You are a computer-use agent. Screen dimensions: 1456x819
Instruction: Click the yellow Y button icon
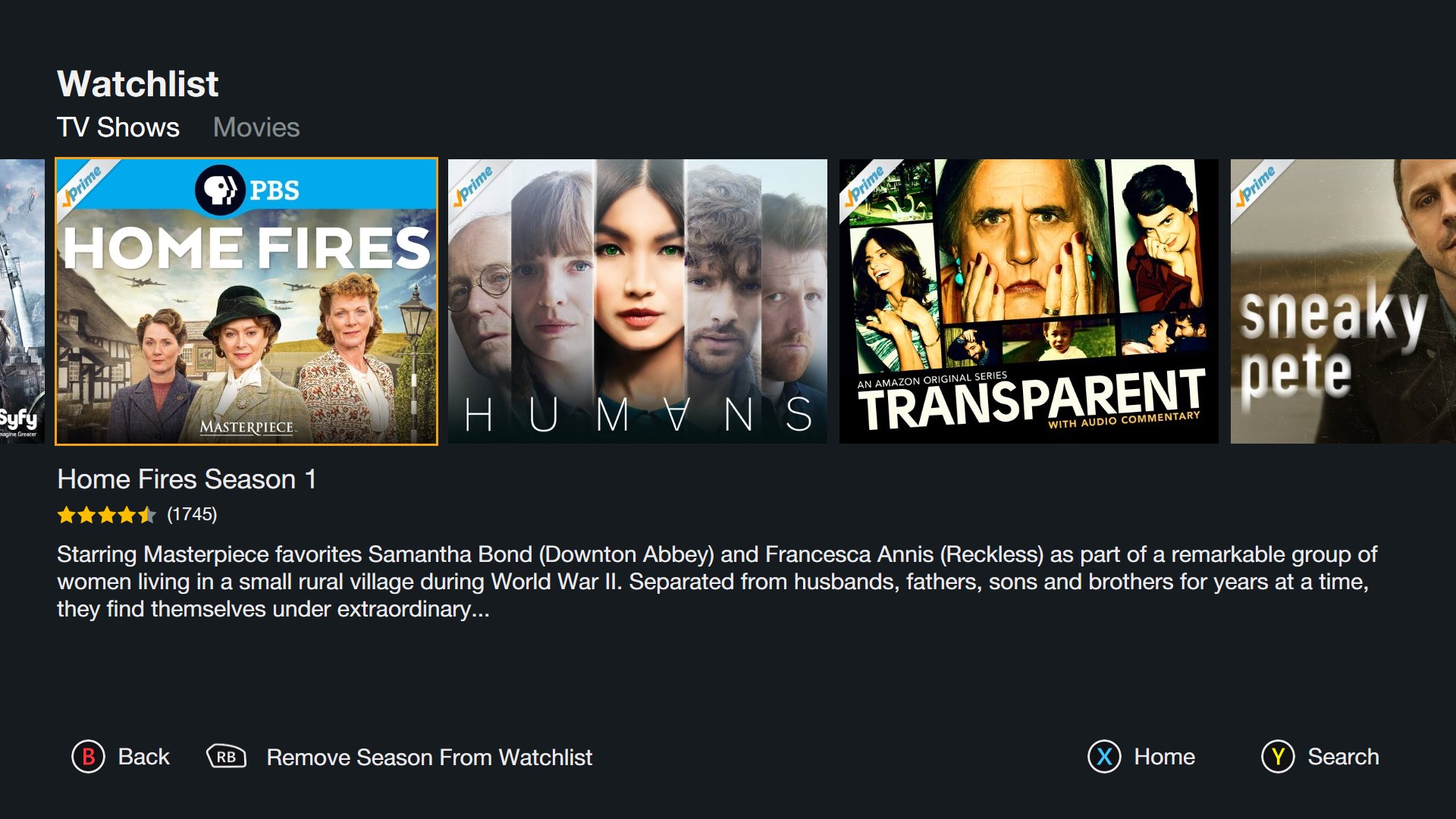tap(1278, 757)
